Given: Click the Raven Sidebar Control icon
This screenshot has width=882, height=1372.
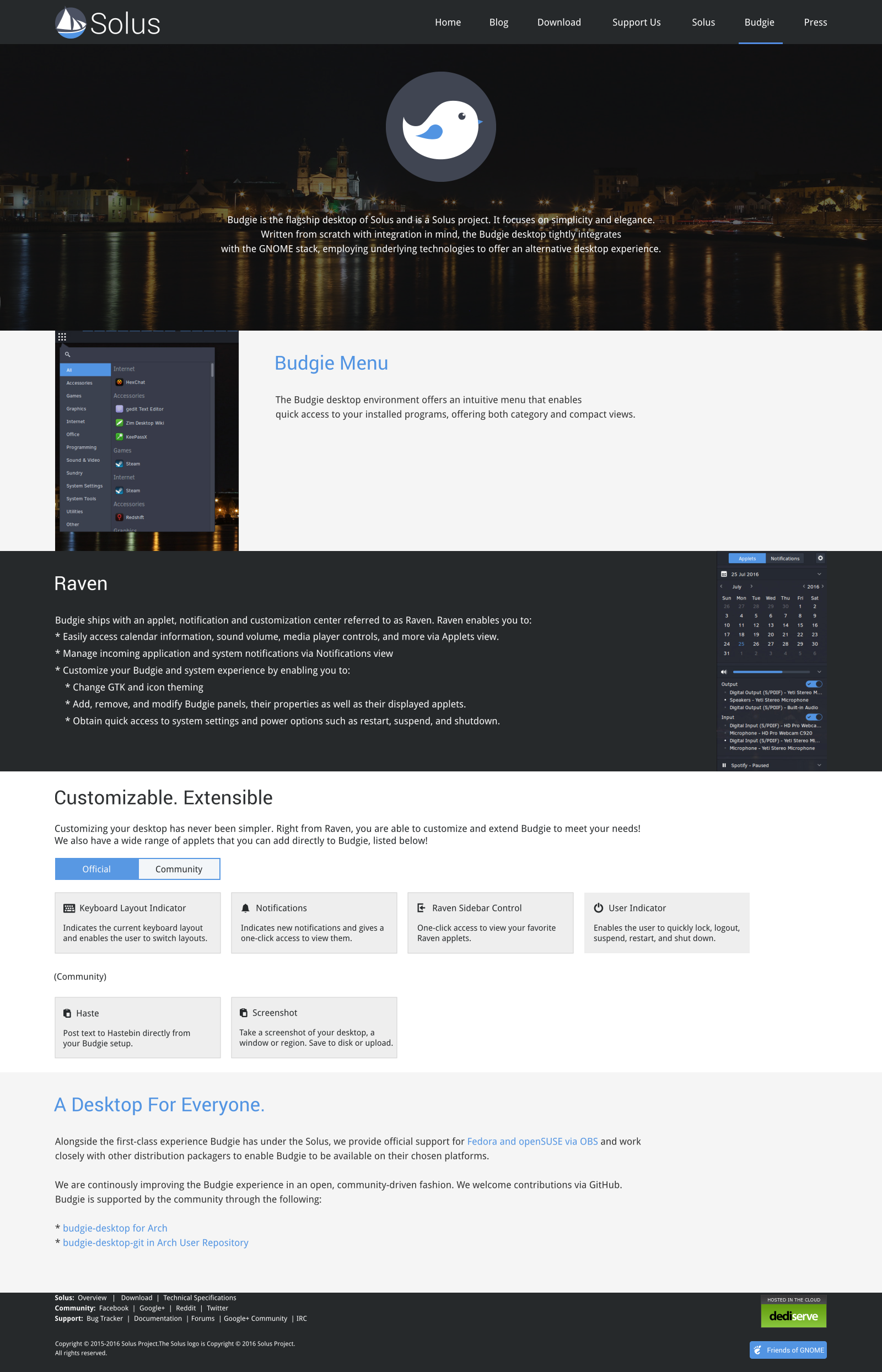Looking at the screenshot, I should pyautogui.click(x=422, y=908).
